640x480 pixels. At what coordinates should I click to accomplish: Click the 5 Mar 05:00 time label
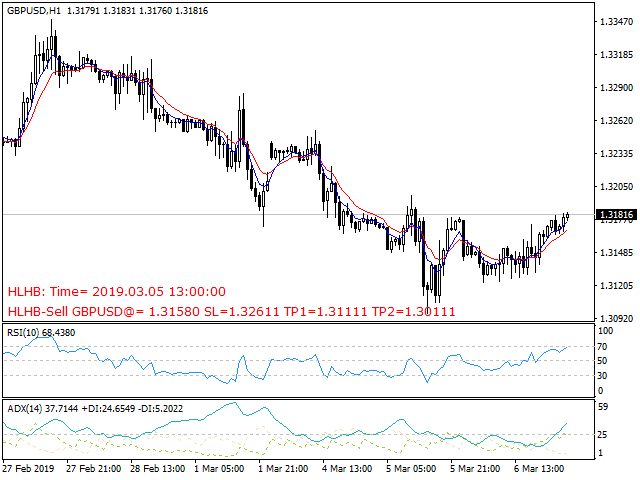411,469
